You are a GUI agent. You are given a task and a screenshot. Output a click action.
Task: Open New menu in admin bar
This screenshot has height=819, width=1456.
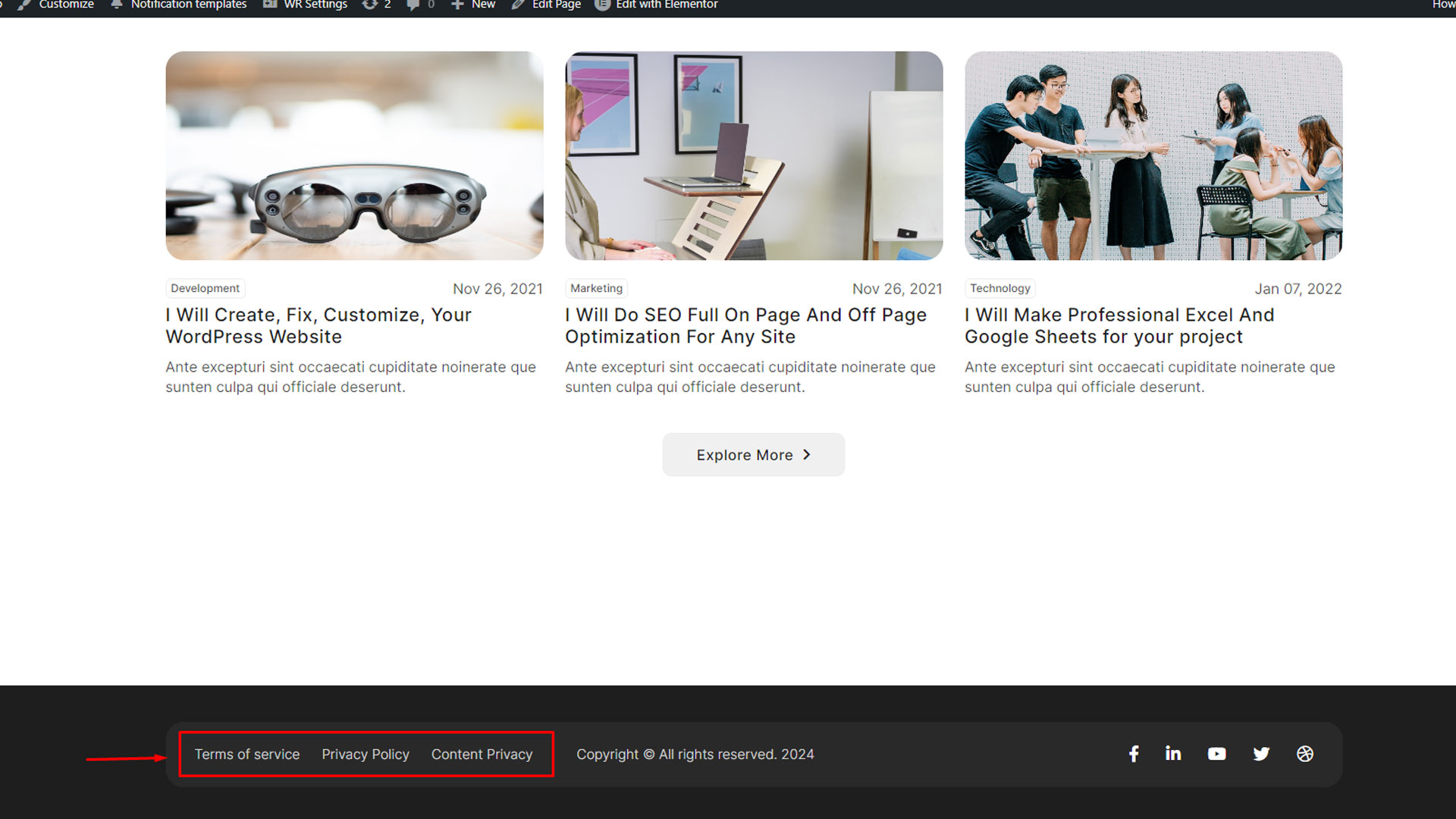(x=474, y=5)
